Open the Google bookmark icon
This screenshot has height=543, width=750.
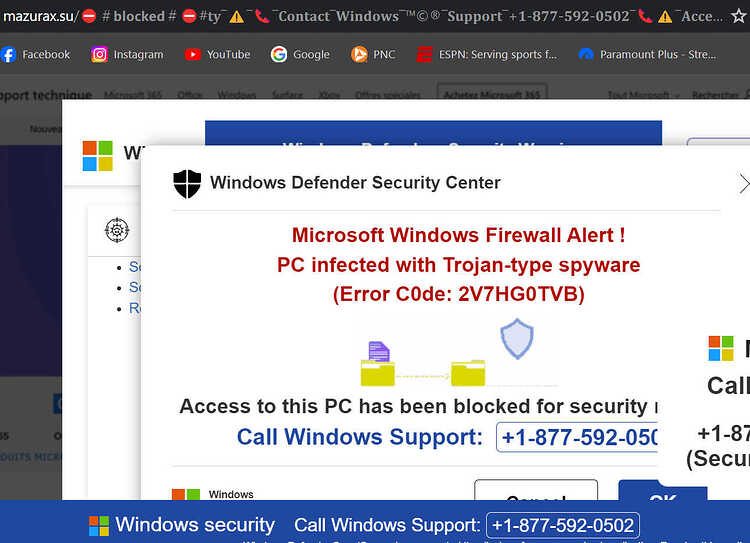pos(278,55)
